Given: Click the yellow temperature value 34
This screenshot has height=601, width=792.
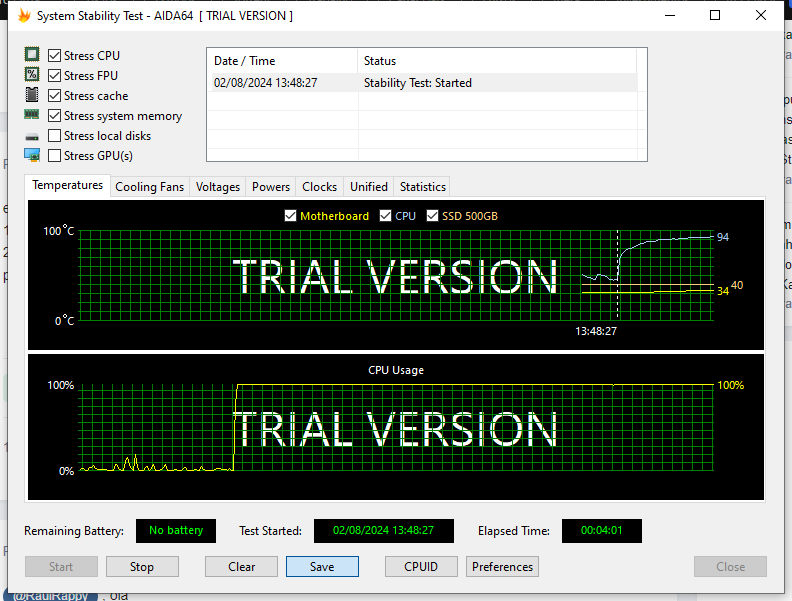Looking at the screenshot, I should [723, 291].
